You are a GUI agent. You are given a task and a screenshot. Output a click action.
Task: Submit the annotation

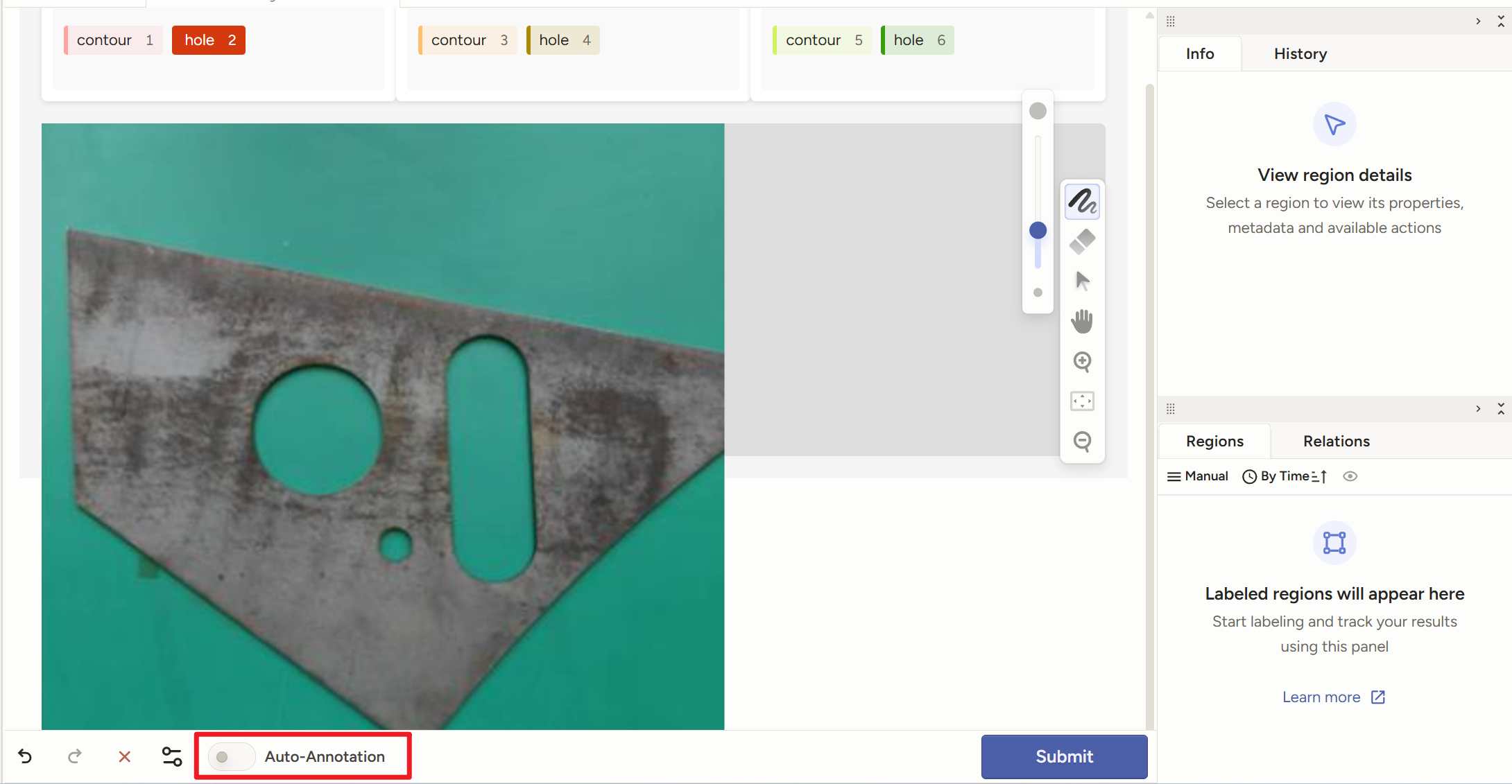tap(1064, 756)
